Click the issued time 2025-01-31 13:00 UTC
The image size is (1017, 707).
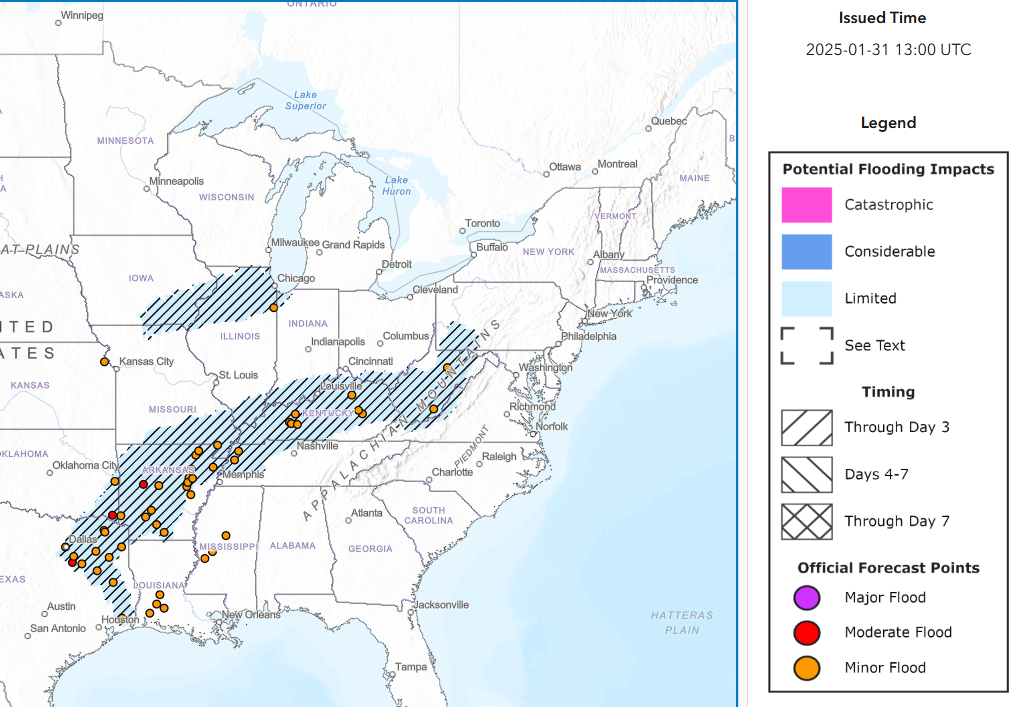(x=888, y=49)
